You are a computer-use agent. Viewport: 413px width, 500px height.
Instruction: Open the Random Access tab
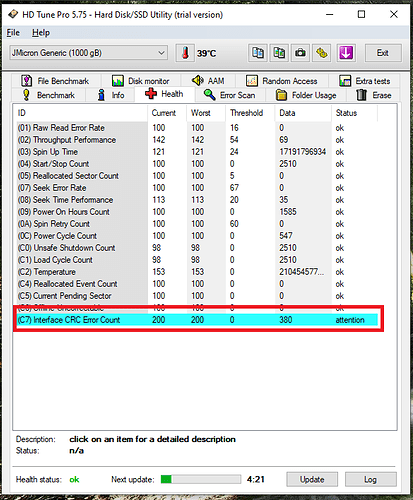(282, 81)
